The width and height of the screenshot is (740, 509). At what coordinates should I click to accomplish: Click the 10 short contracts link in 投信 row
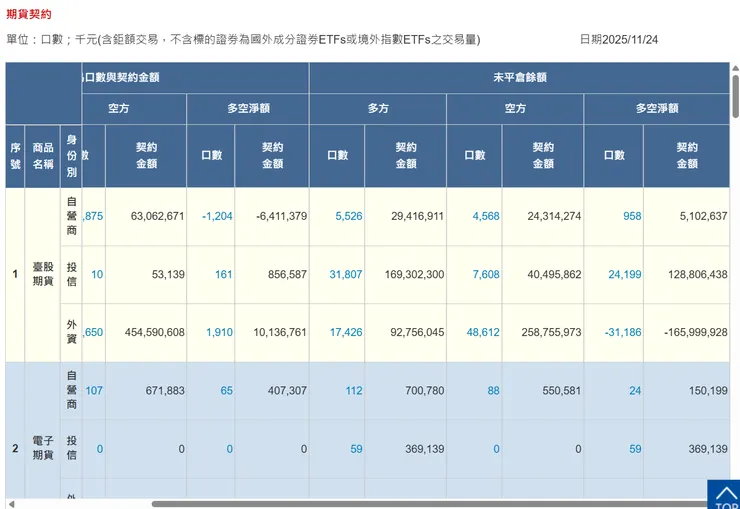click(x=97, y=274)
